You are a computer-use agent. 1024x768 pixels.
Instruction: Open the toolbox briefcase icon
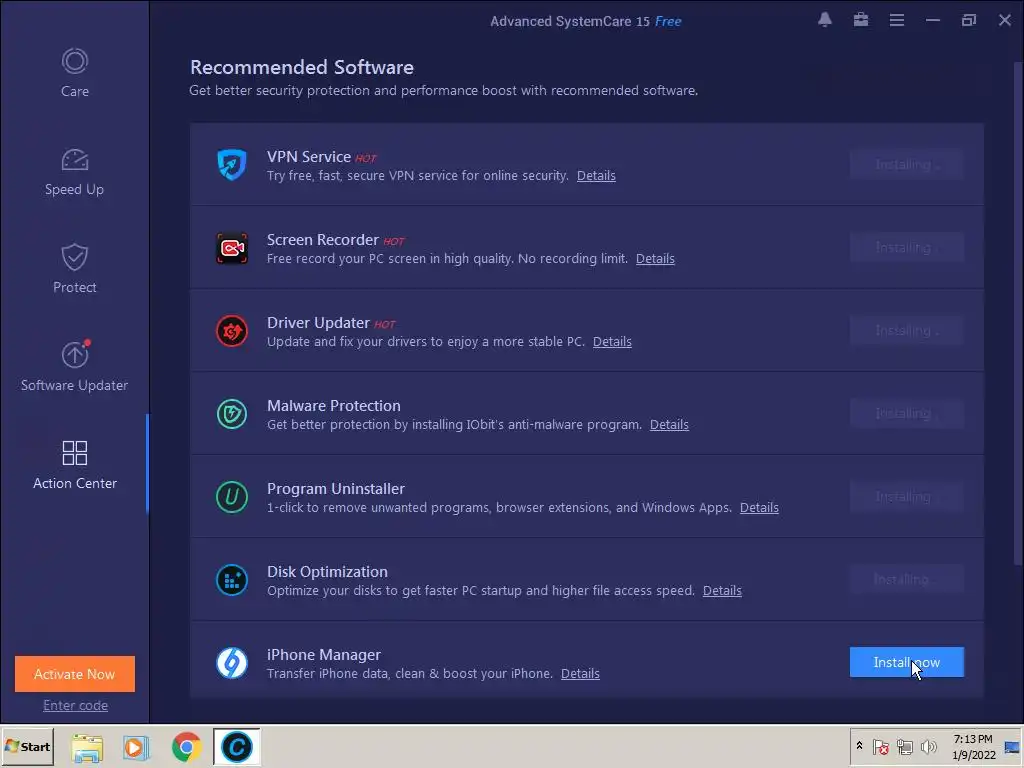(x=861, y=20)
